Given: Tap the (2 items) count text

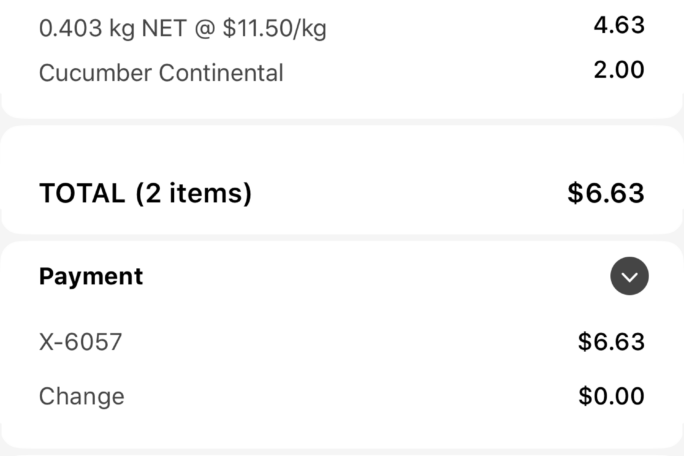Looking at the screenshot, I should 194,193.
